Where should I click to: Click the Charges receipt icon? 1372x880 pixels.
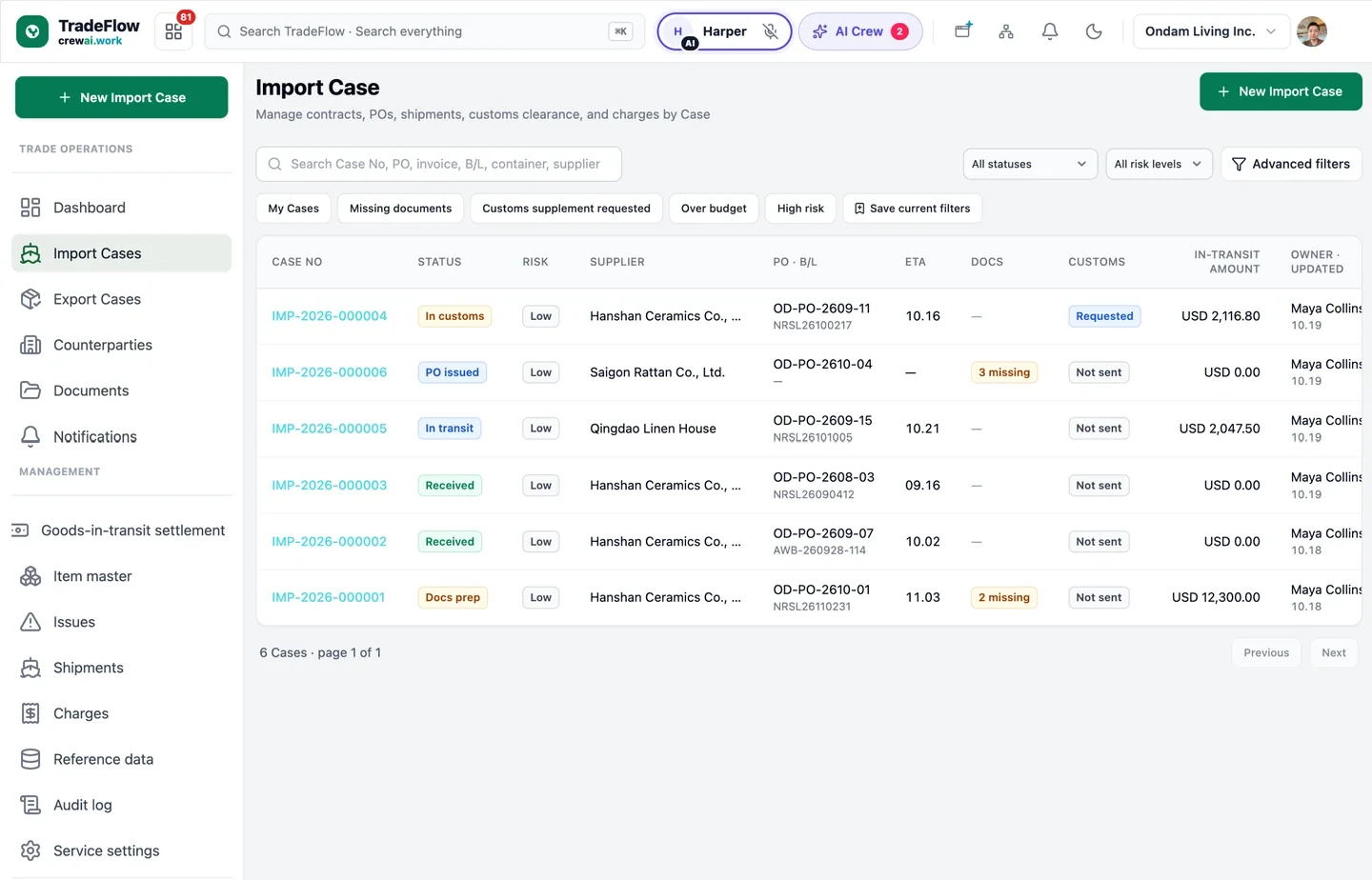click(30, 713)
